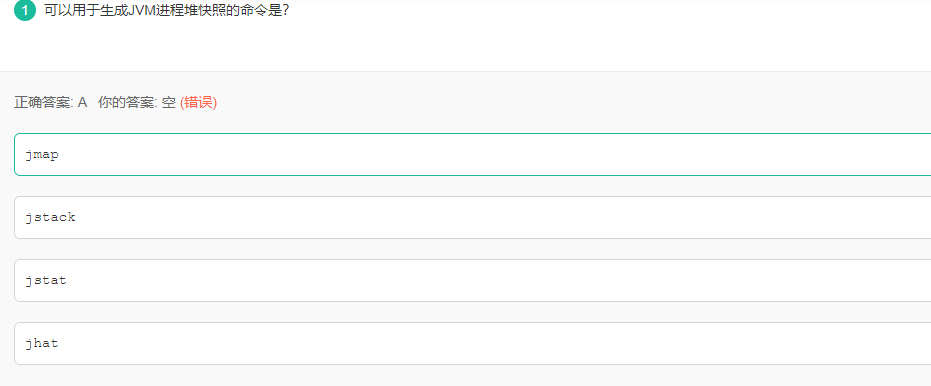
Task: Click the letter A in the correct answer
Action: point(83,103)
